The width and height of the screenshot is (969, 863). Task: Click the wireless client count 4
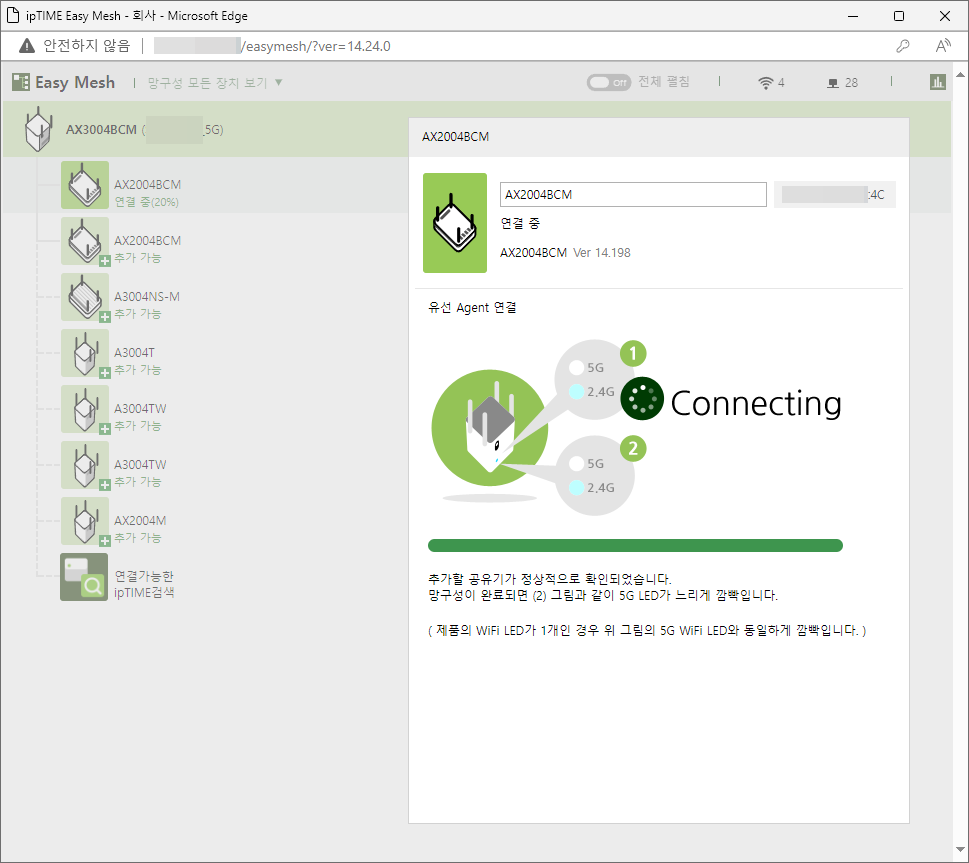781,83
